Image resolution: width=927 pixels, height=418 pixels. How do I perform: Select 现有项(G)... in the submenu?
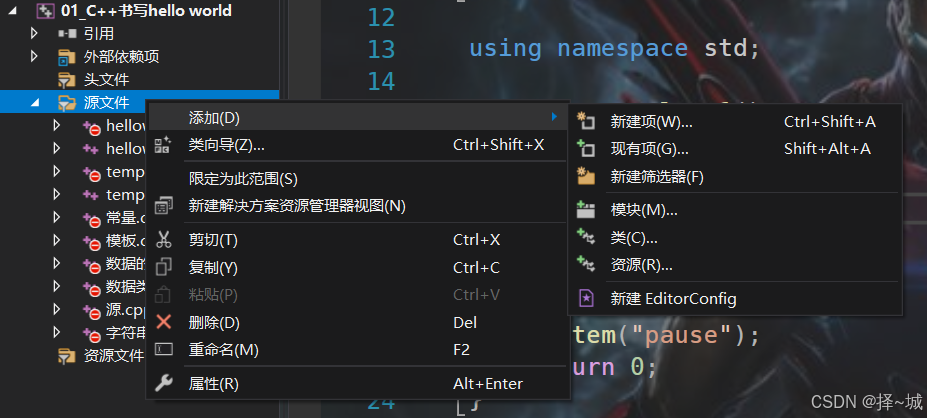click(x=735, y=148)
